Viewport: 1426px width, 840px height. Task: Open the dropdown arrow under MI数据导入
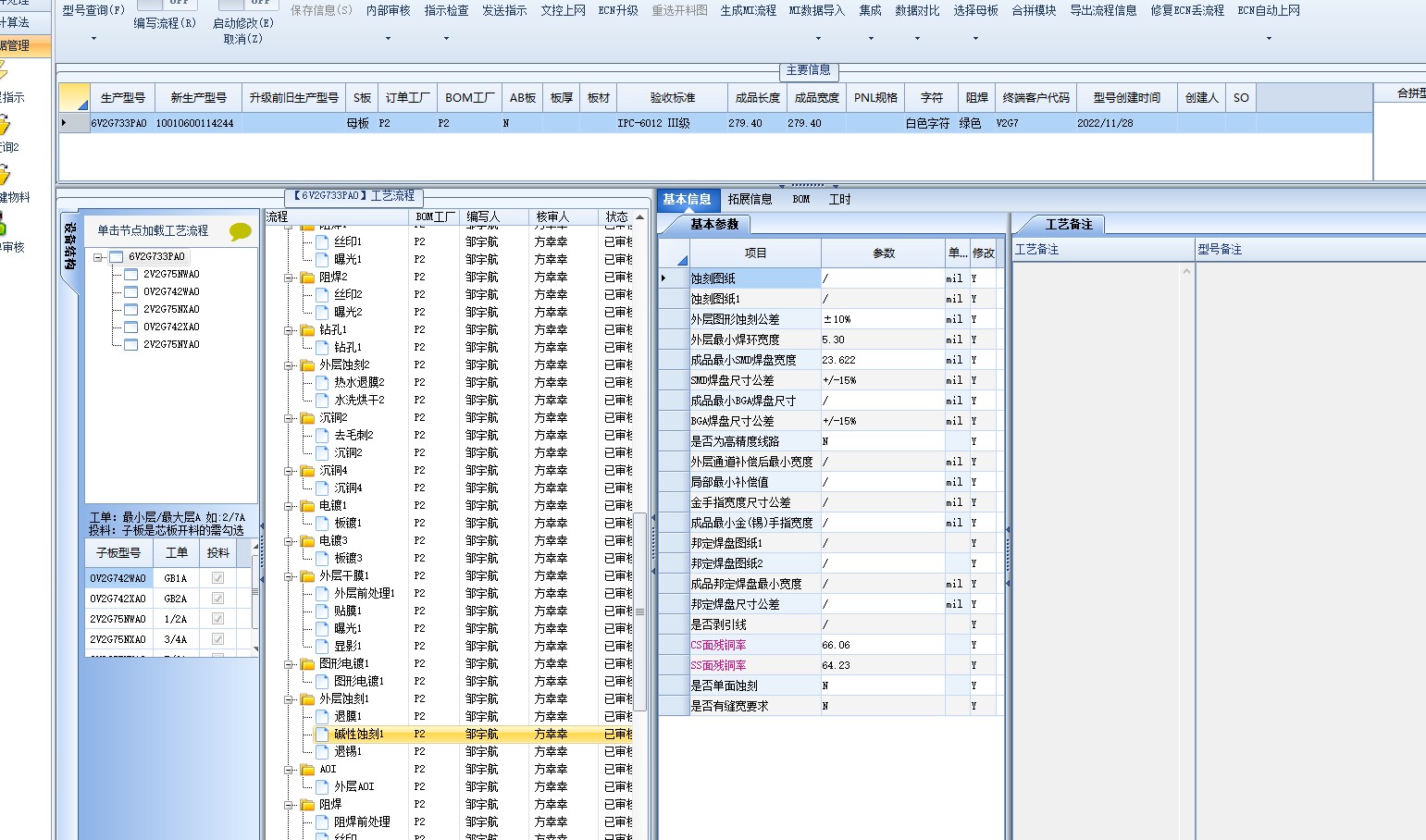(x=818, y=39)
